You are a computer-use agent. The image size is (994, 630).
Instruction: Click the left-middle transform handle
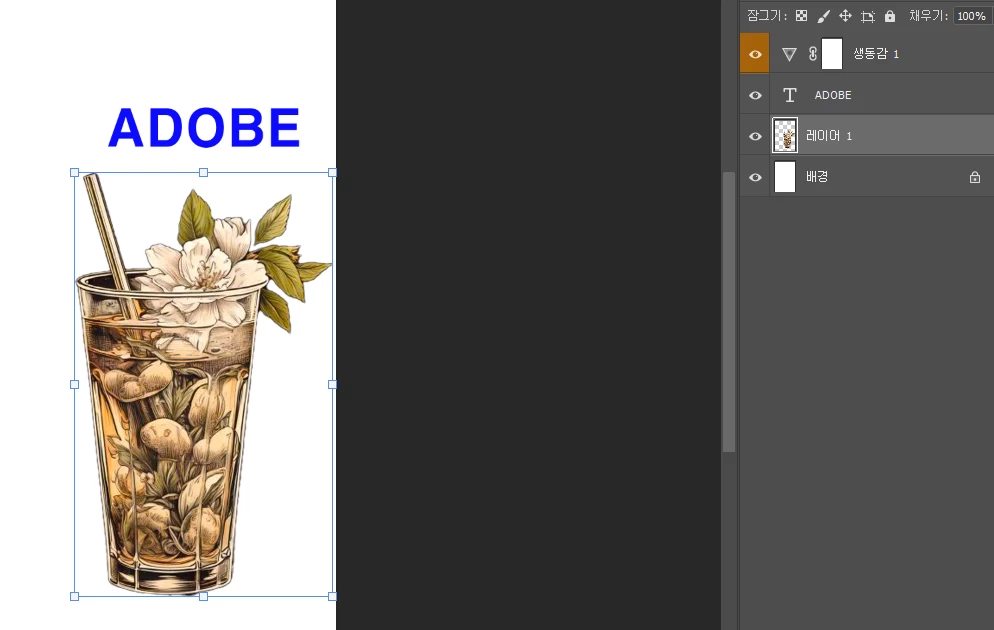point(75,384)
